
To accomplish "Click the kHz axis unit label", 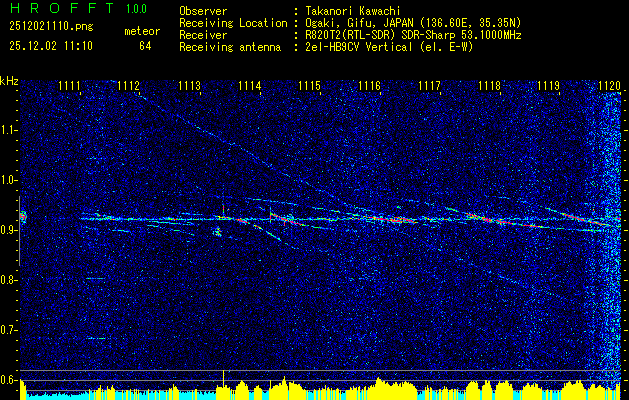I will click(9, 81).
